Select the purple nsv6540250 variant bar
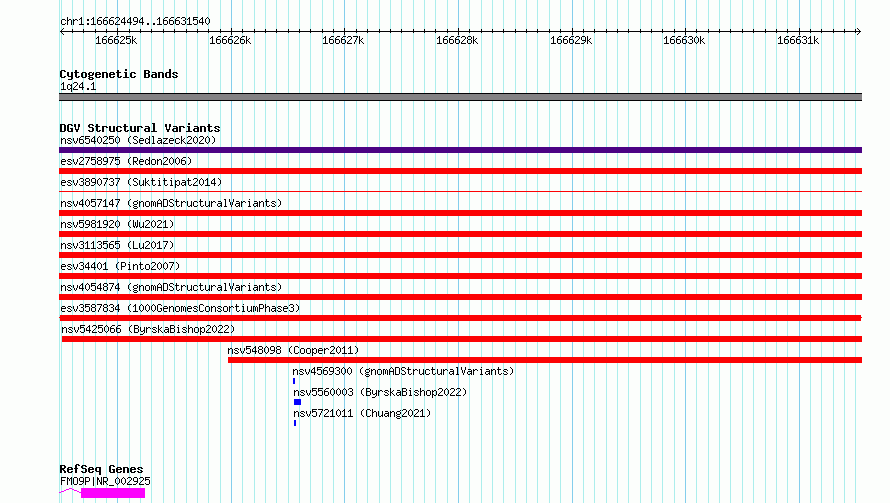 click(x=460, y=150)
